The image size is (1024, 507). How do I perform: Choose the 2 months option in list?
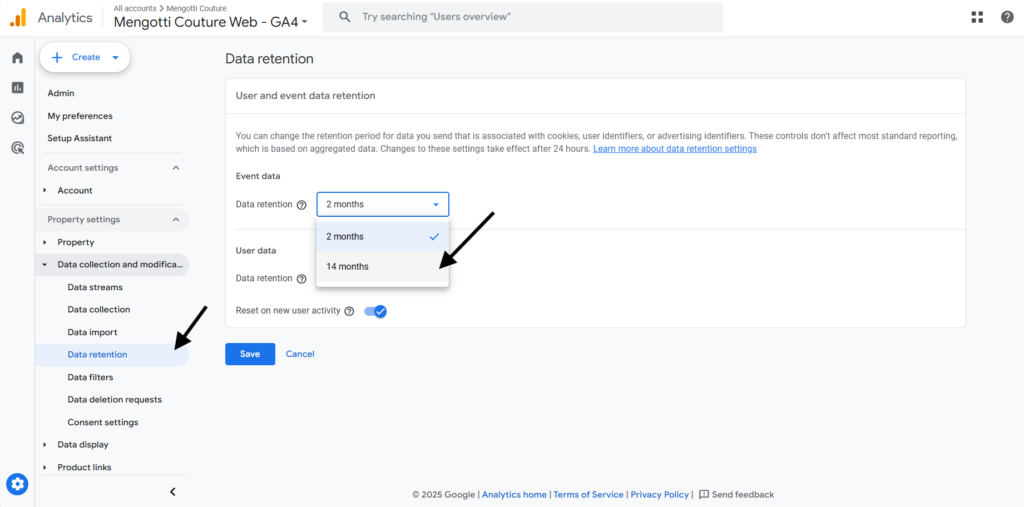pyautogui.click(x=383, y=237)
